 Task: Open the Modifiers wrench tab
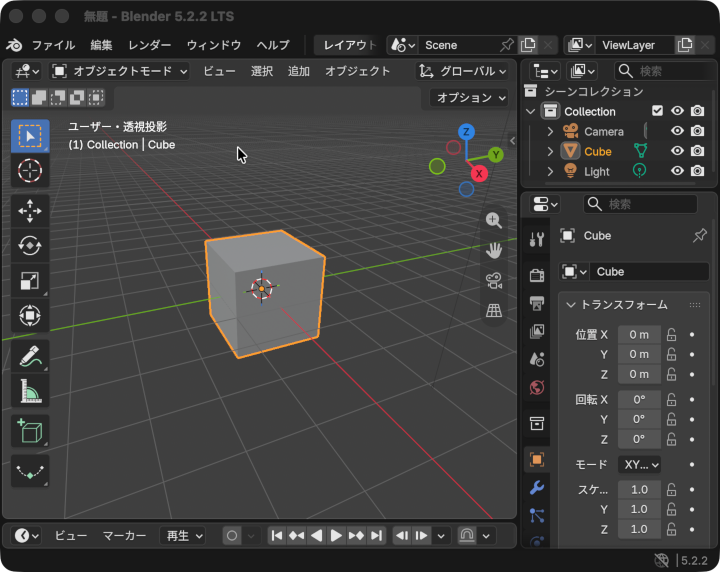point(536,488)
